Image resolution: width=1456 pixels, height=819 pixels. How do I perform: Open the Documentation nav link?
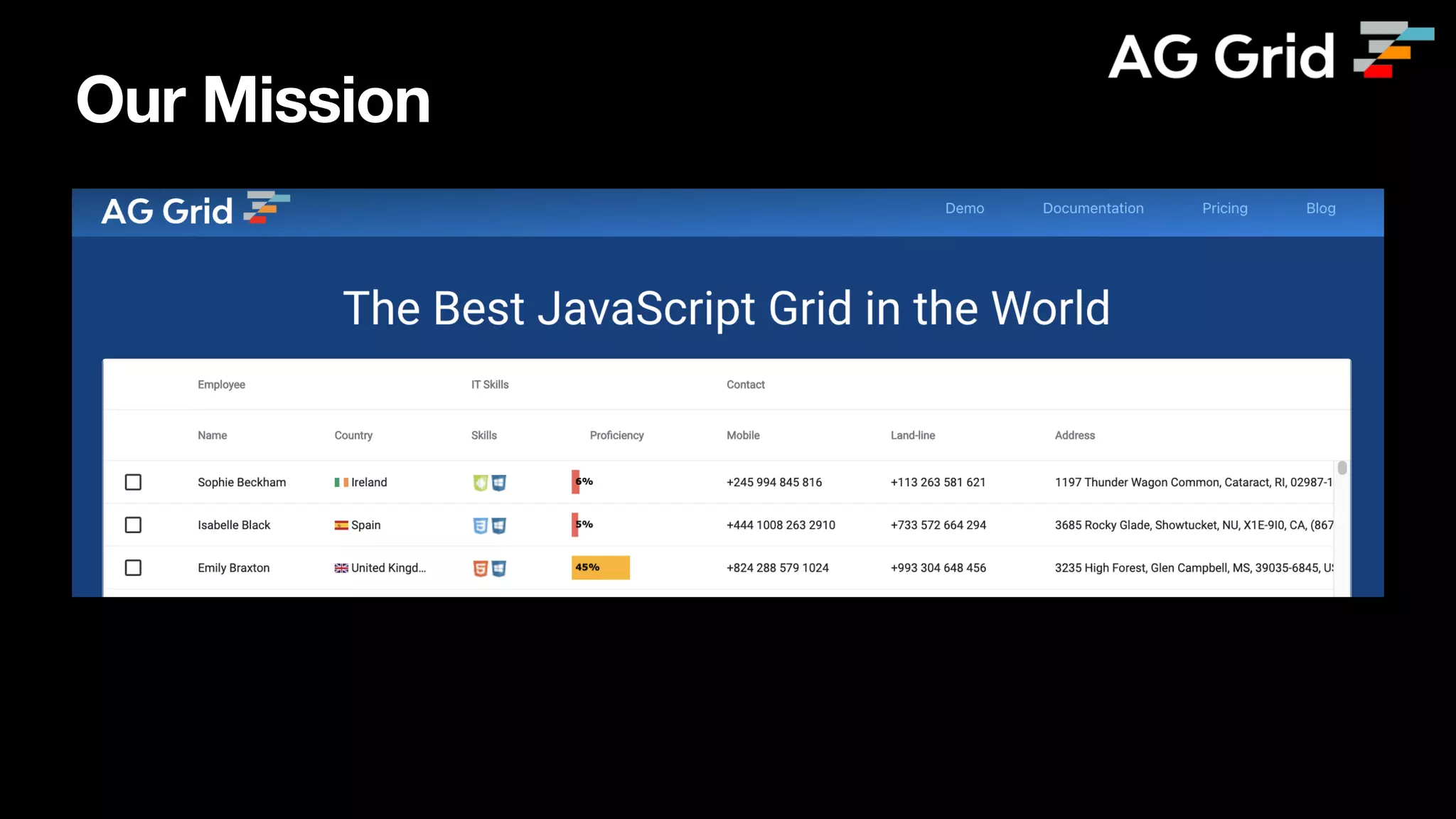click(1093, 208)
